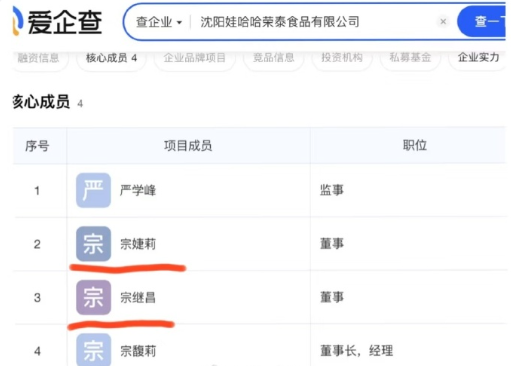Click the 宗 avatar icon for 宗馥莉
Image resolution: width=511 pixels, height=366 pixels.
point(93,350)
